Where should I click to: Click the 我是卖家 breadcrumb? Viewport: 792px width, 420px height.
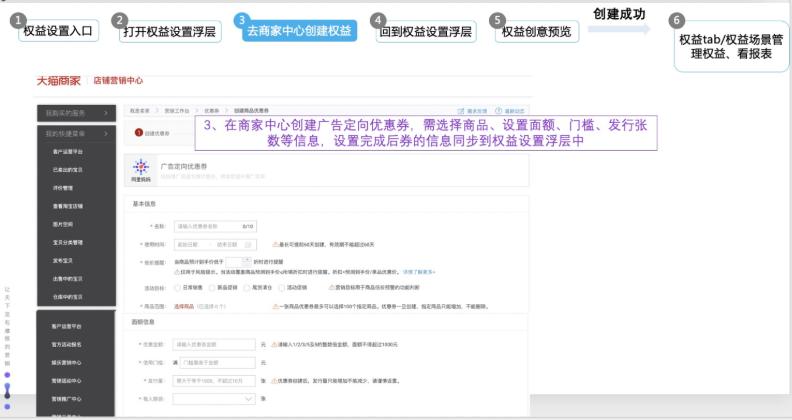click(x=139, y=111)
